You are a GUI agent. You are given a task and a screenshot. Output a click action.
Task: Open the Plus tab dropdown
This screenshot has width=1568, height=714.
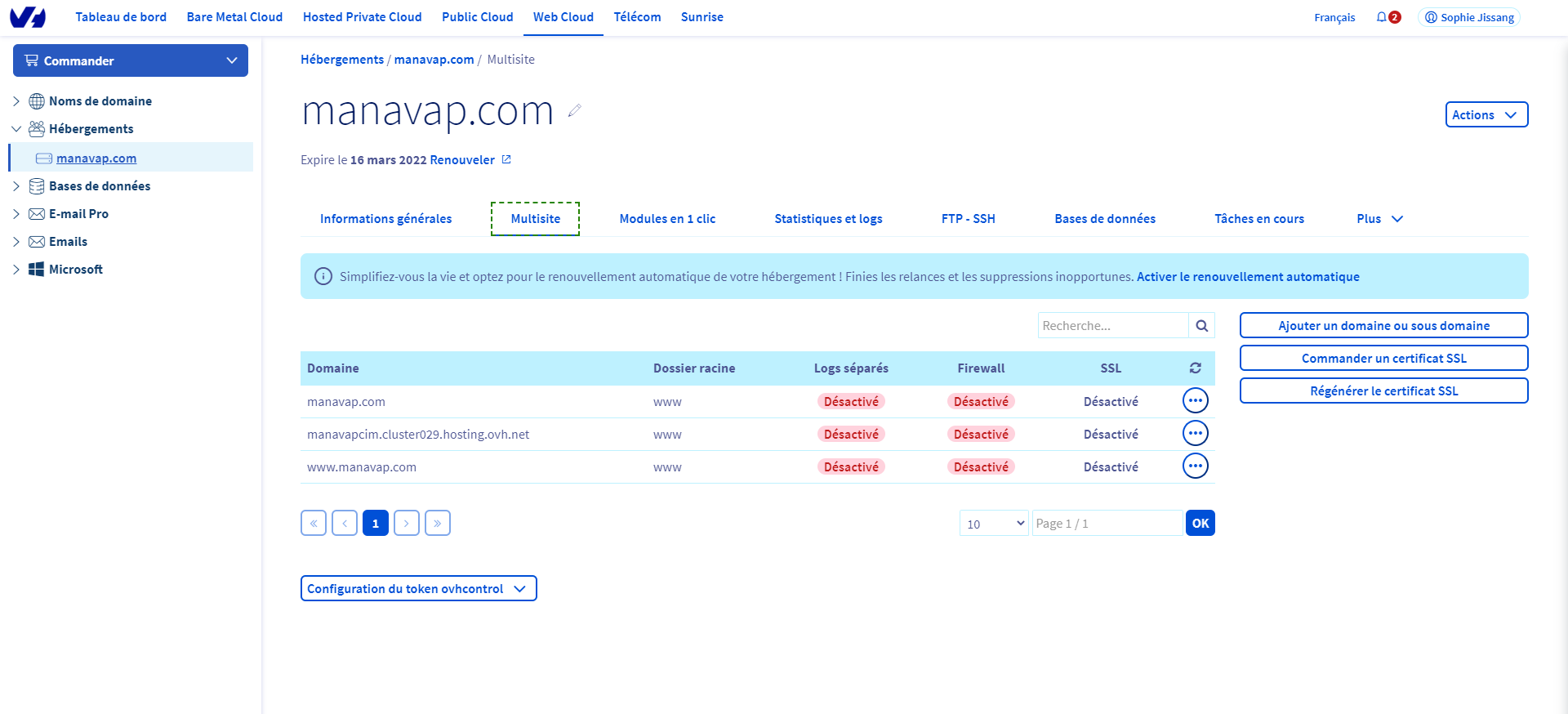coord(1379,219)
